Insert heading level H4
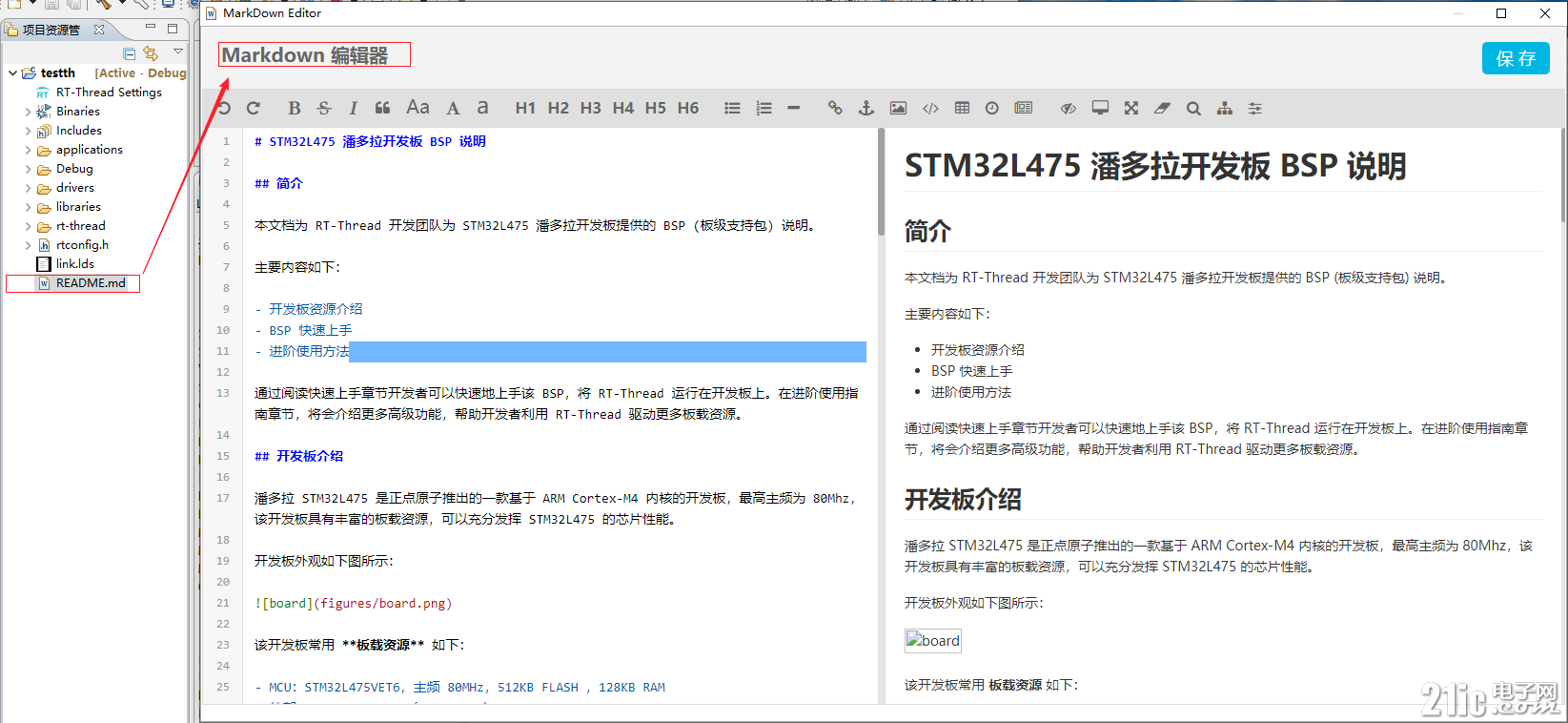The height and width of the screenshot is (723, 1568). point(623,108)
